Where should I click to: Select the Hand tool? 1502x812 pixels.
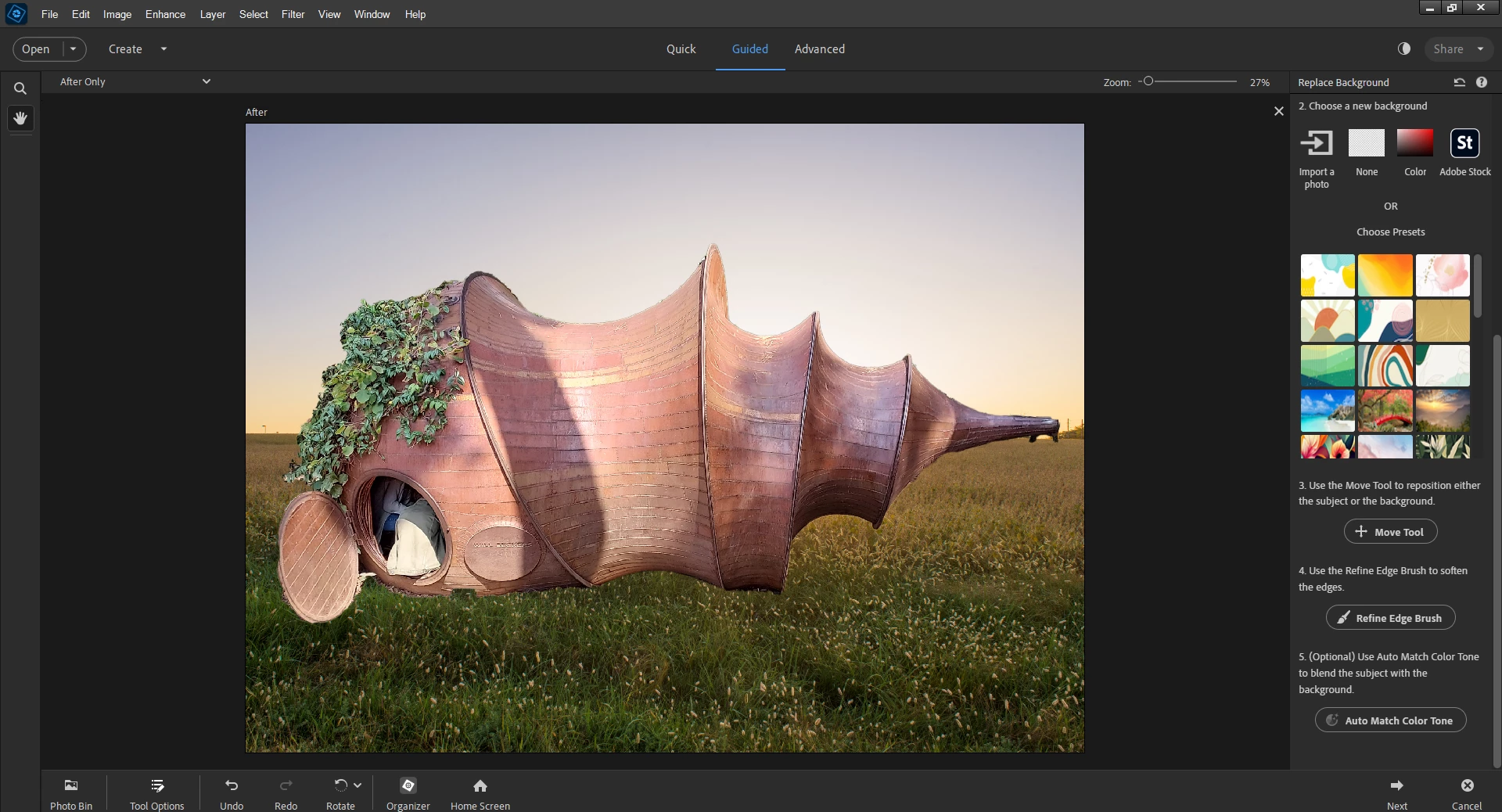point(20,118)
